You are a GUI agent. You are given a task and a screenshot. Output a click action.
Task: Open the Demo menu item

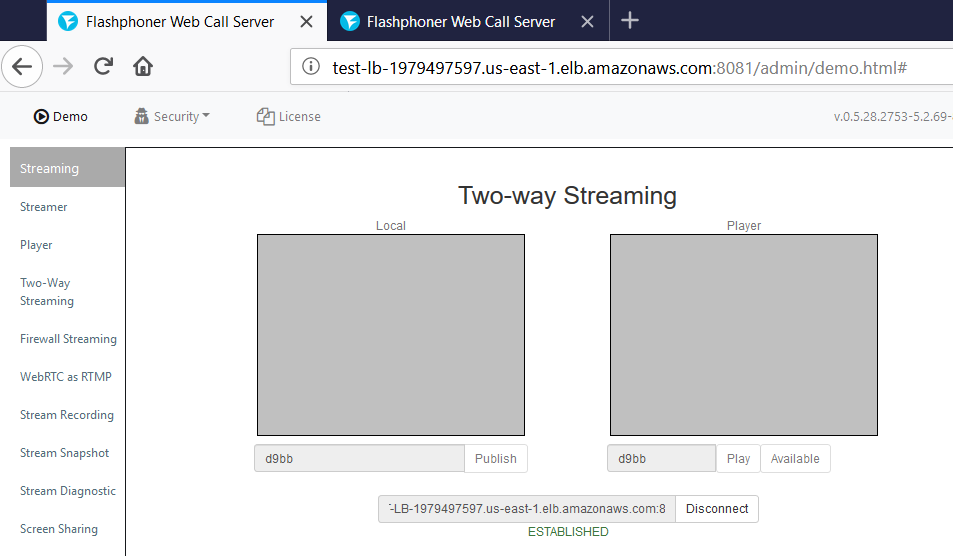61,116
